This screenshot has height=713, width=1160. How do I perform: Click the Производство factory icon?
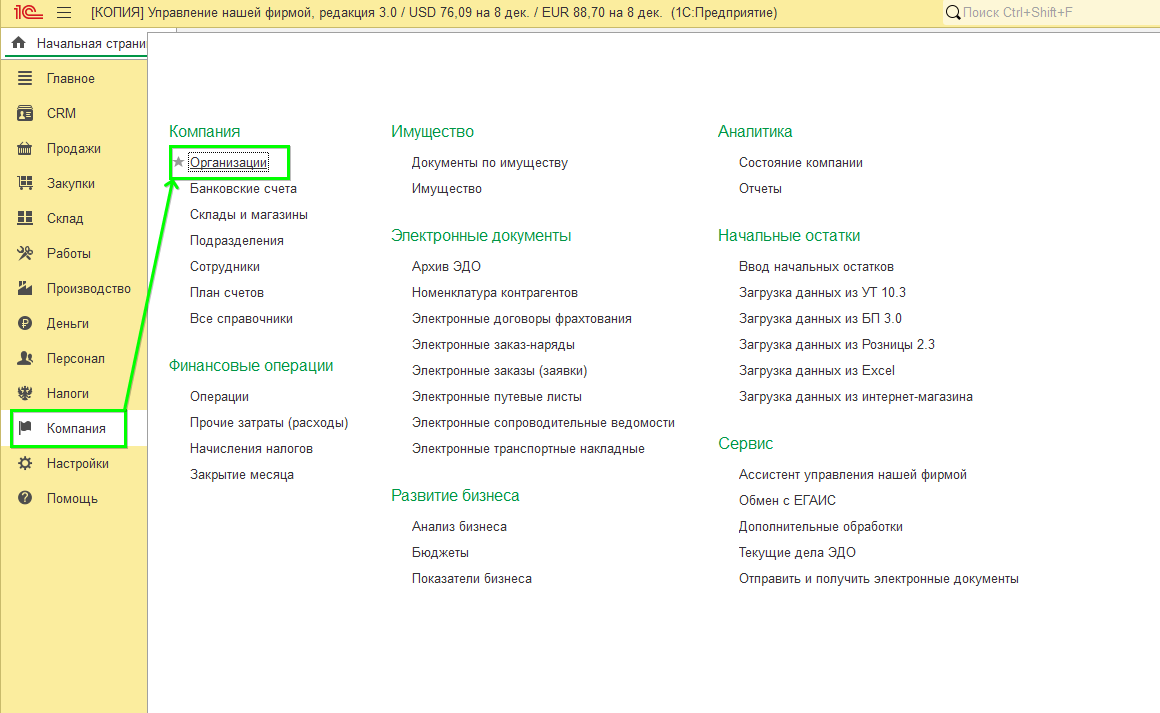pos(26,289)
